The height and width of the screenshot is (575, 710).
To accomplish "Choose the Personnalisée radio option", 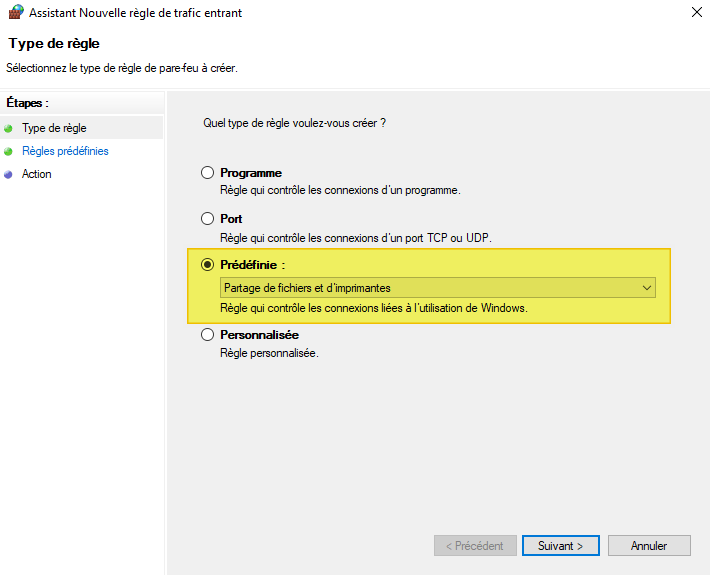I will 208,335.
